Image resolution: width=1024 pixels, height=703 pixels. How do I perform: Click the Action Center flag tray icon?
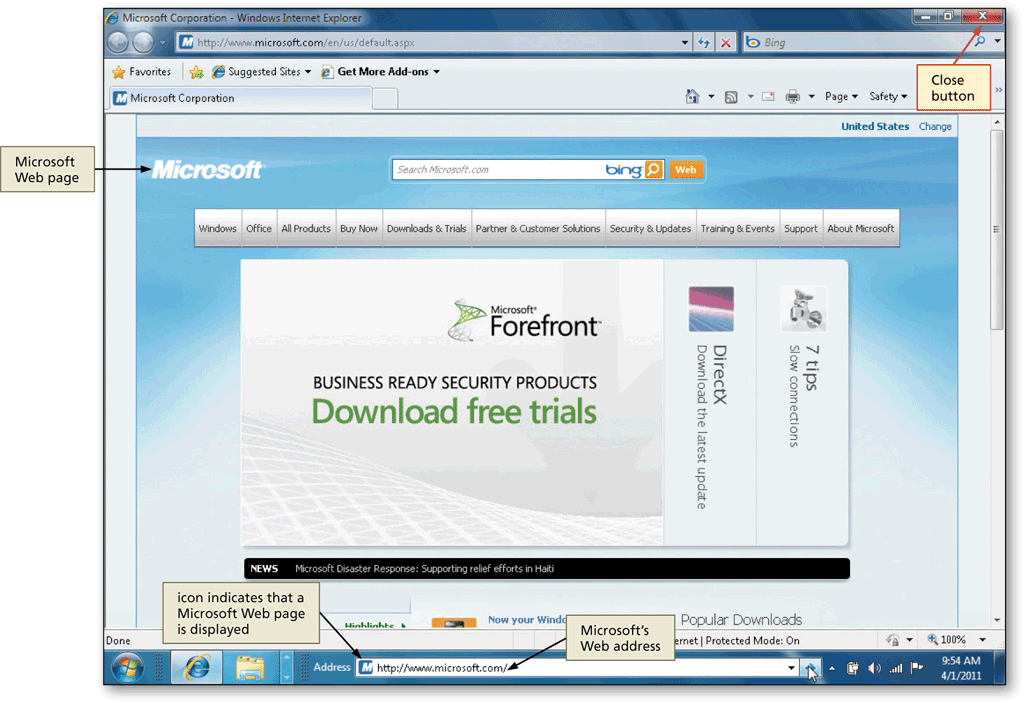(918, 668)
